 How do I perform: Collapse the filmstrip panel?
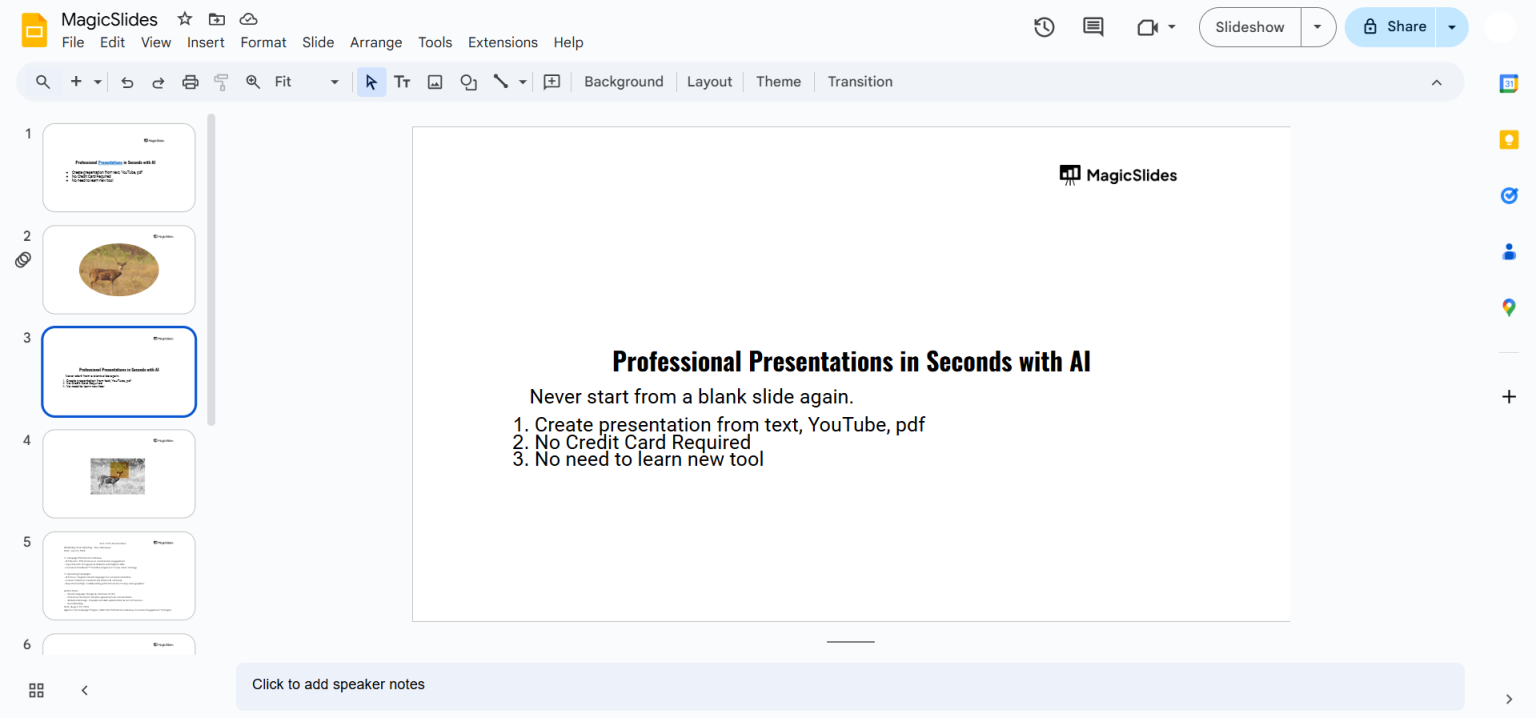coord(85,690)
